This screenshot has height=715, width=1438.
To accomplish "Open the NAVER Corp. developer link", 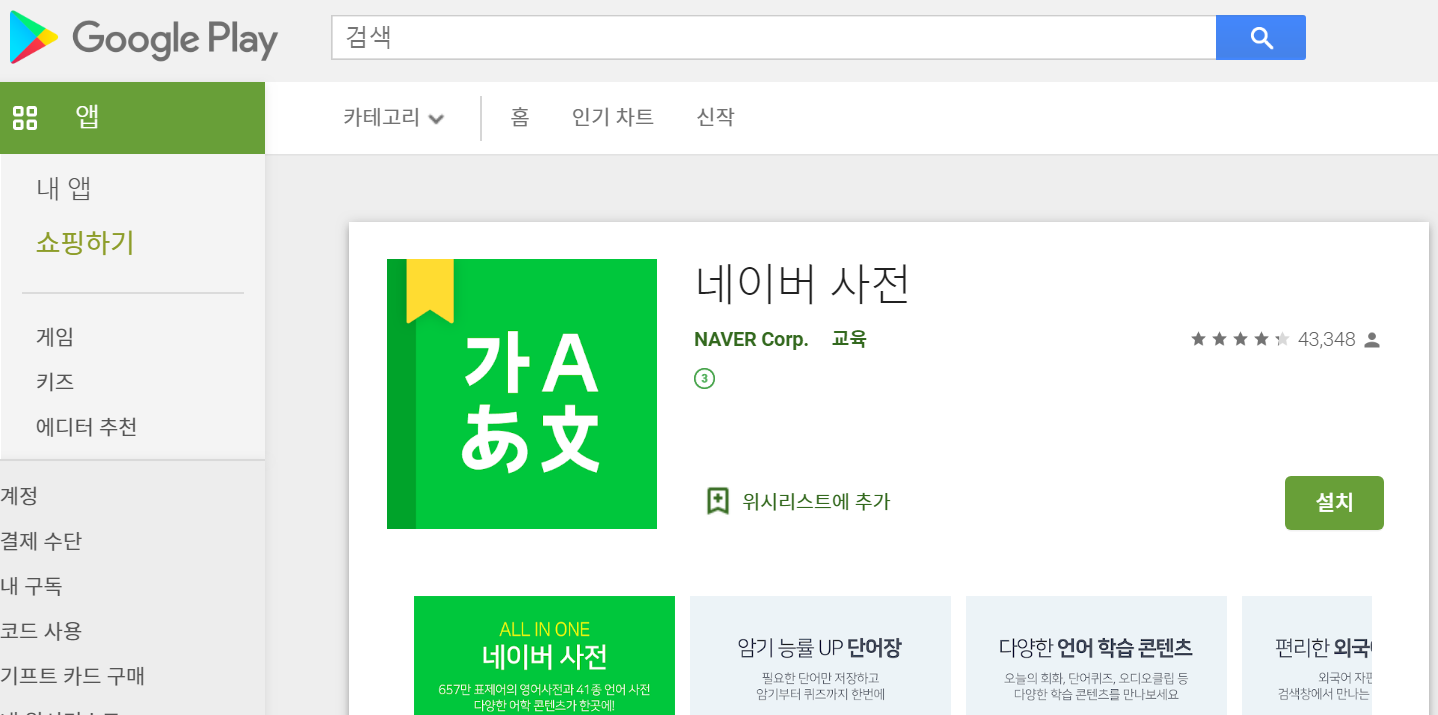I will pyautogui.click(x=751, y=339).
